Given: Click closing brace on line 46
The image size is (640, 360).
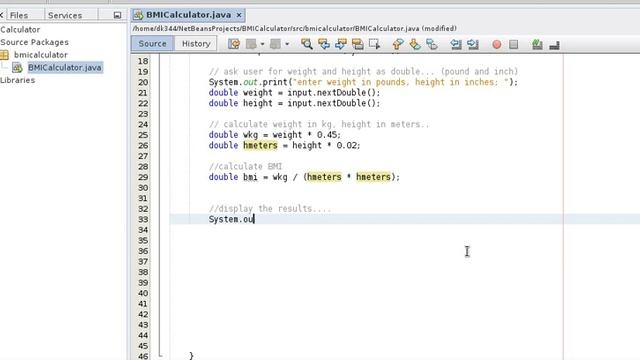Looking at the screenshot, I should (191, 356).
